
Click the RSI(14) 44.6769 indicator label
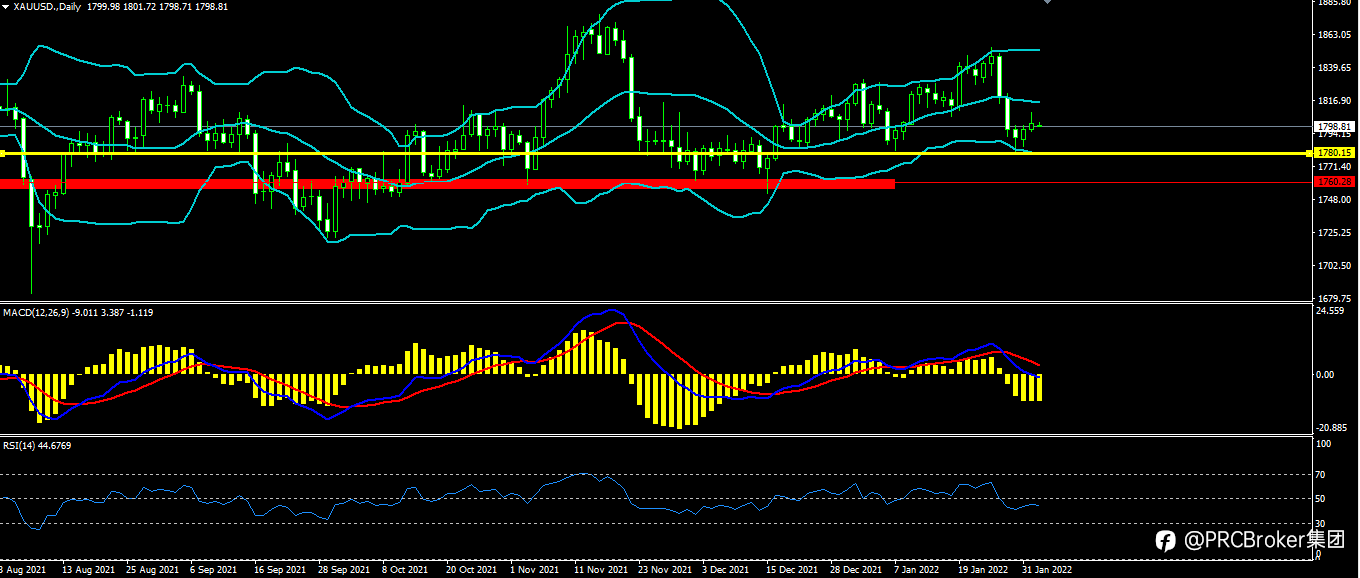click(36, 444)
